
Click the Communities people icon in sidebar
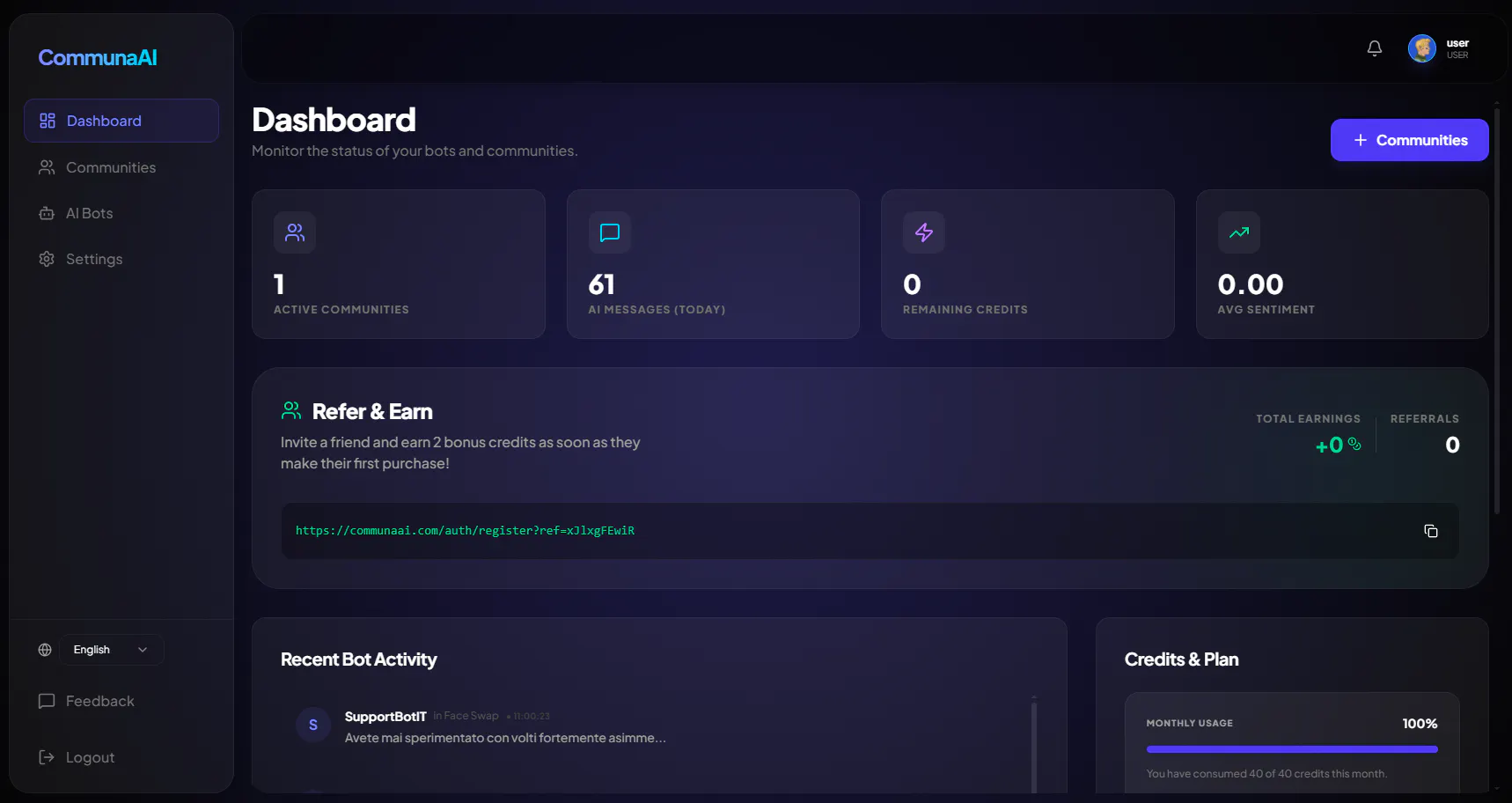tap(47, 167)
